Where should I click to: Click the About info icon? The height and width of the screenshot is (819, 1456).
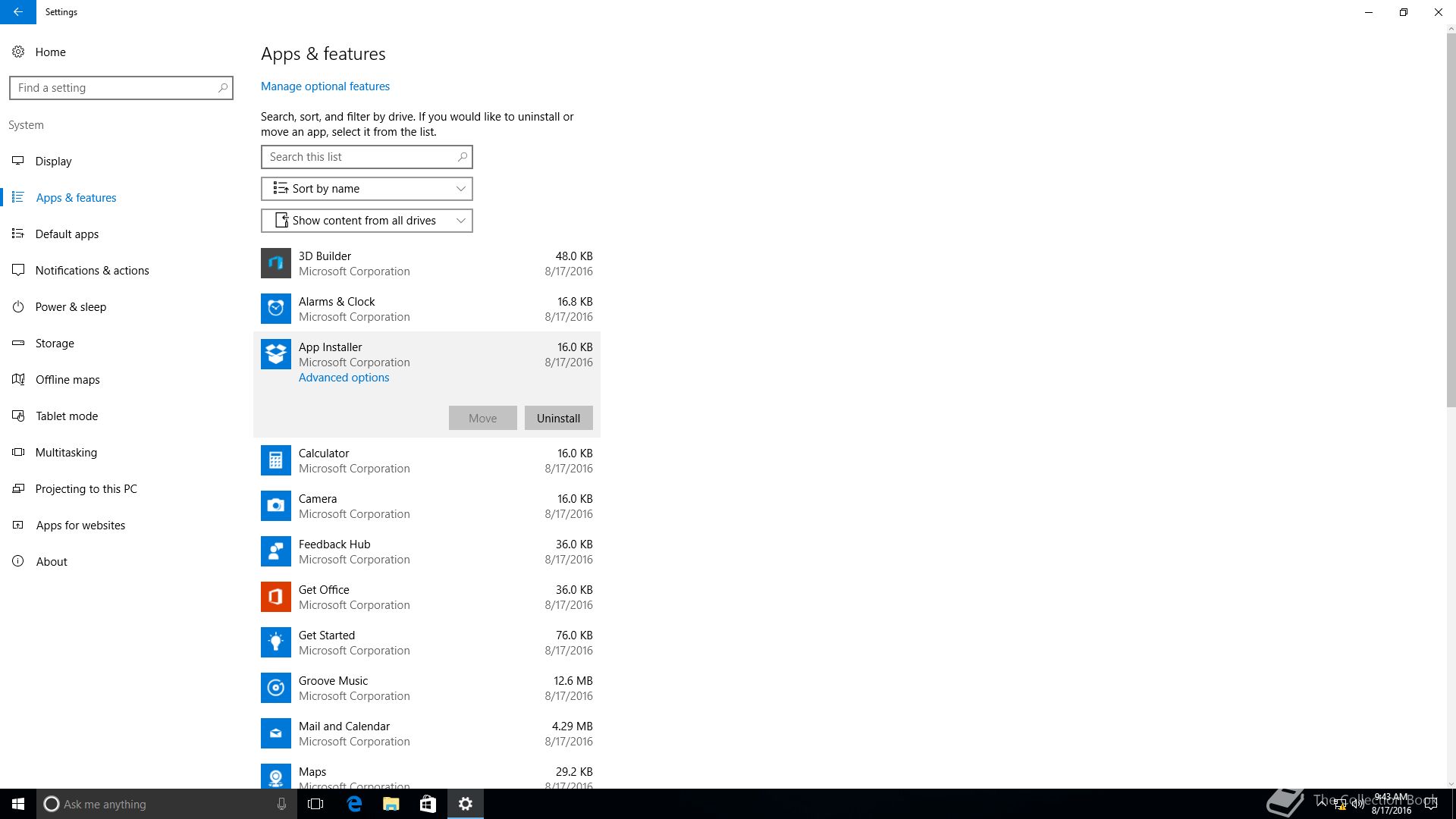click(x=18, y=561)
